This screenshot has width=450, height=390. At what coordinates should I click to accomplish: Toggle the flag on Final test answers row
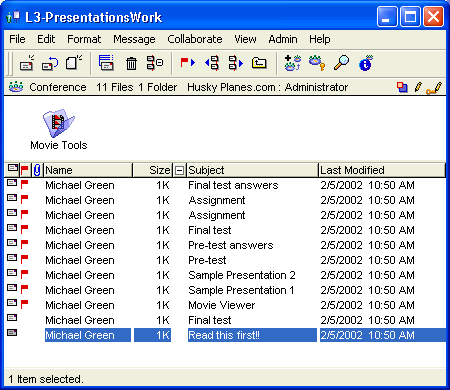[24, 184]
